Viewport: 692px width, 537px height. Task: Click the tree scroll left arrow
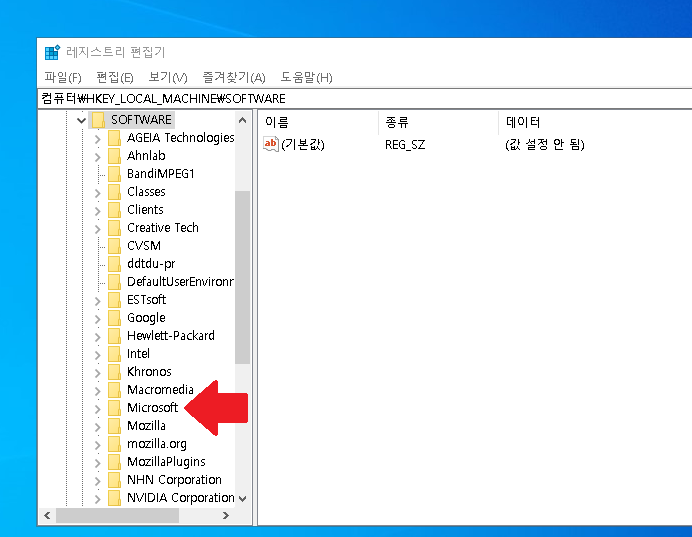click(47, 515)
